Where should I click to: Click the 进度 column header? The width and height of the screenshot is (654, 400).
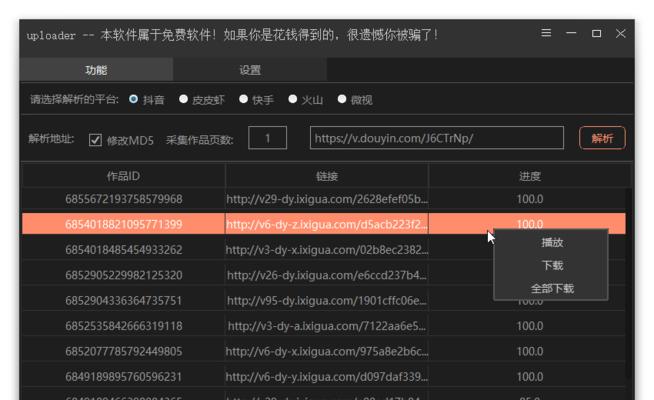click(x=529, y=176)
